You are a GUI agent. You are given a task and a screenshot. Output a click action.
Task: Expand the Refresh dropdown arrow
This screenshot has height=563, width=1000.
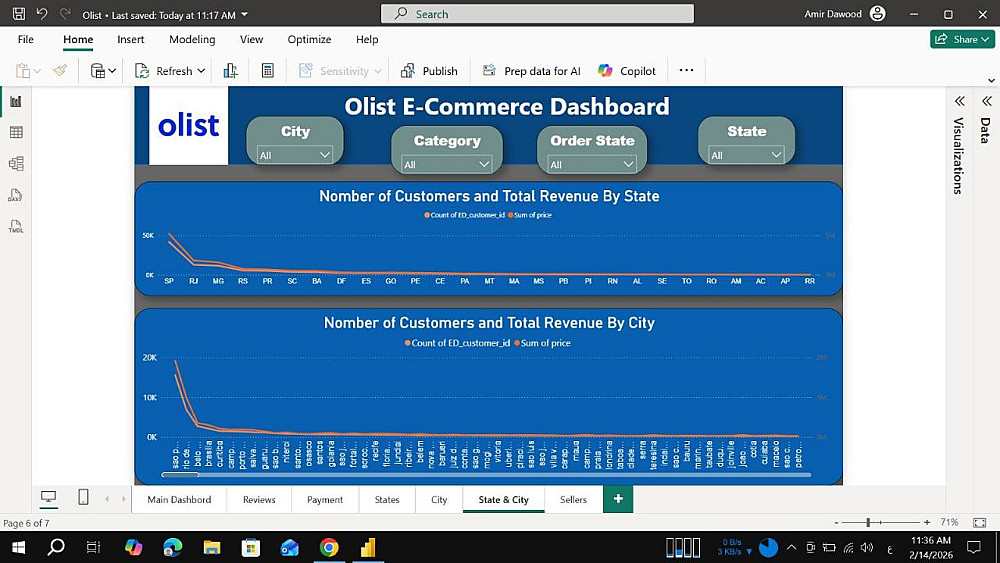[x=201, y=71]
